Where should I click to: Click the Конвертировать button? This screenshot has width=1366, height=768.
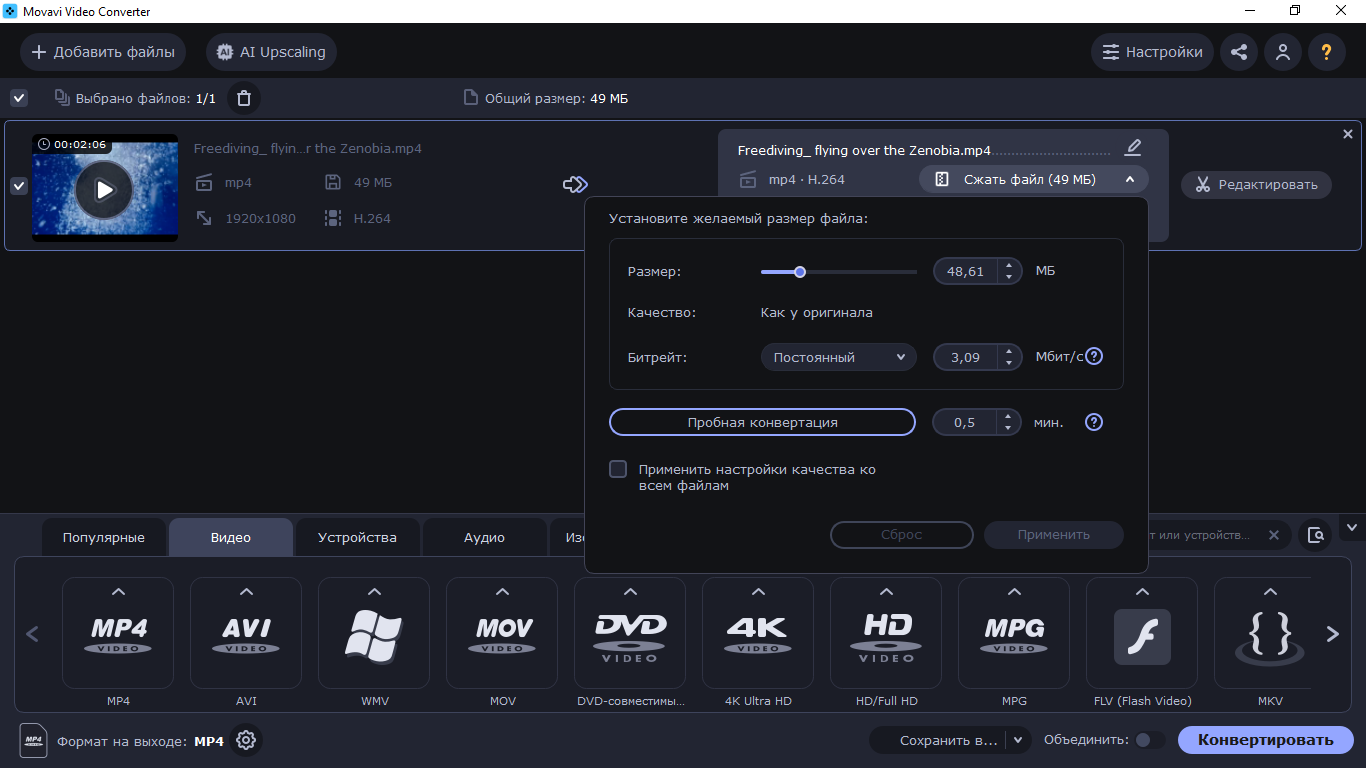[1266, 740]
